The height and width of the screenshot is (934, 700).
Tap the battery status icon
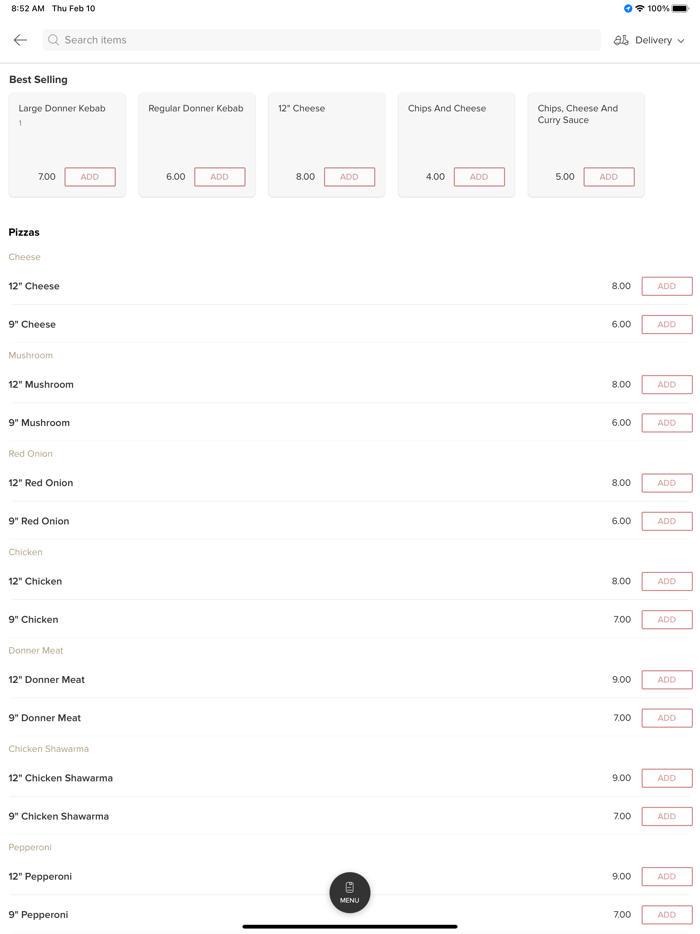[x=680, y=8]
